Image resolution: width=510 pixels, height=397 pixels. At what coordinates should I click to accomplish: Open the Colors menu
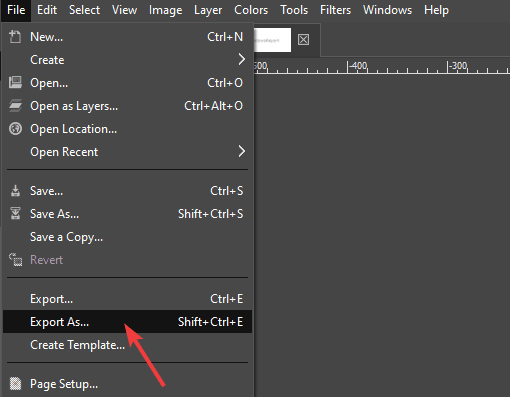[x=251, y=10]
